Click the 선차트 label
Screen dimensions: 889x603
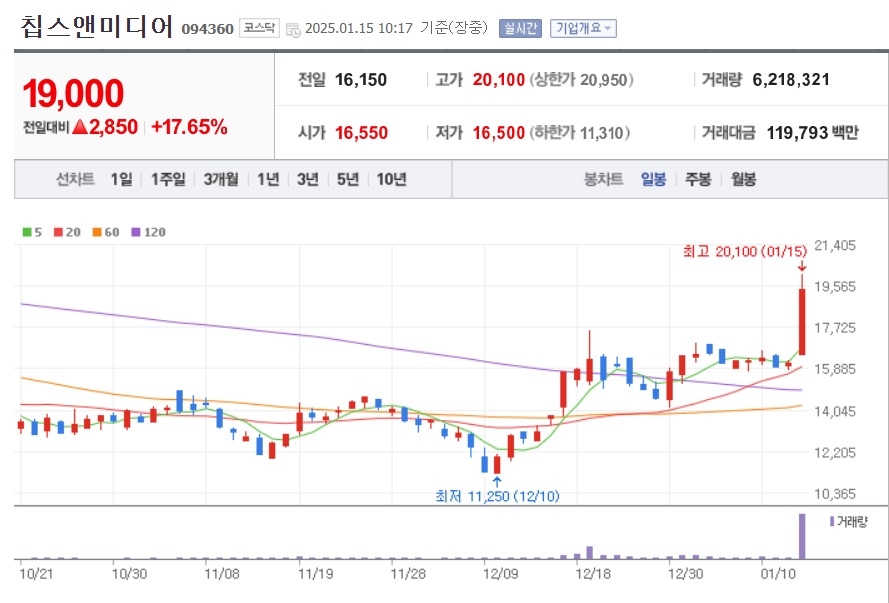click(75, 180)
